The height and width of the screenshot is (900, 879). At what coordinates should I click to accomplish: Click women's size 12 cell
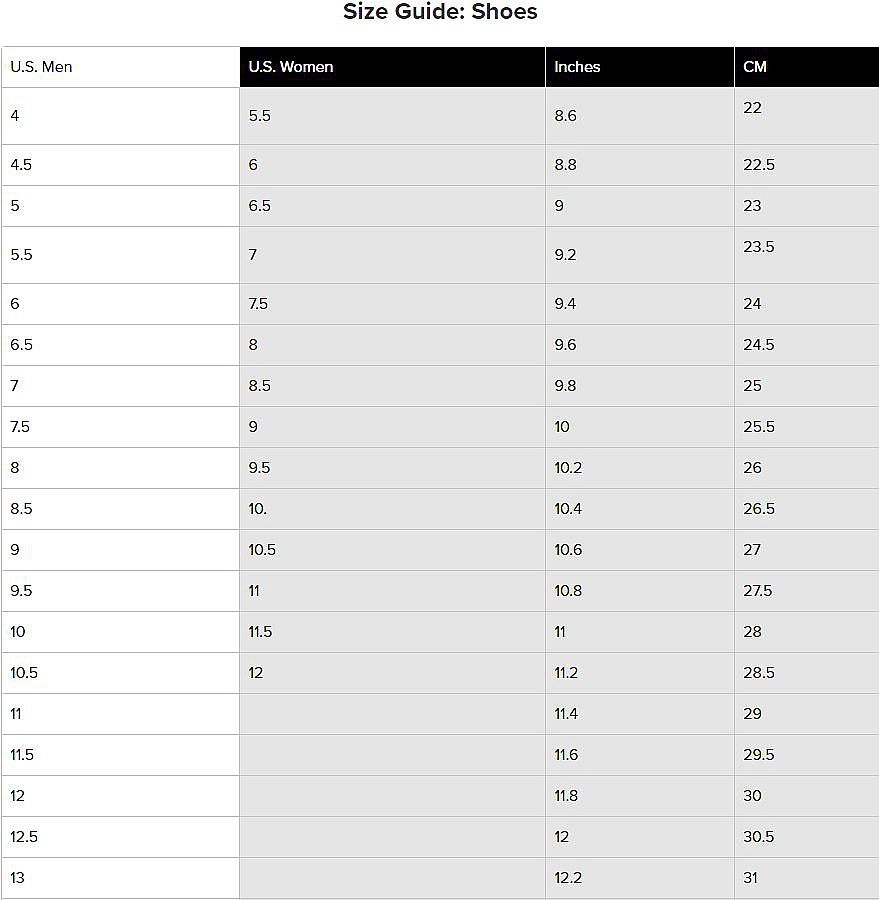(392, 673)
